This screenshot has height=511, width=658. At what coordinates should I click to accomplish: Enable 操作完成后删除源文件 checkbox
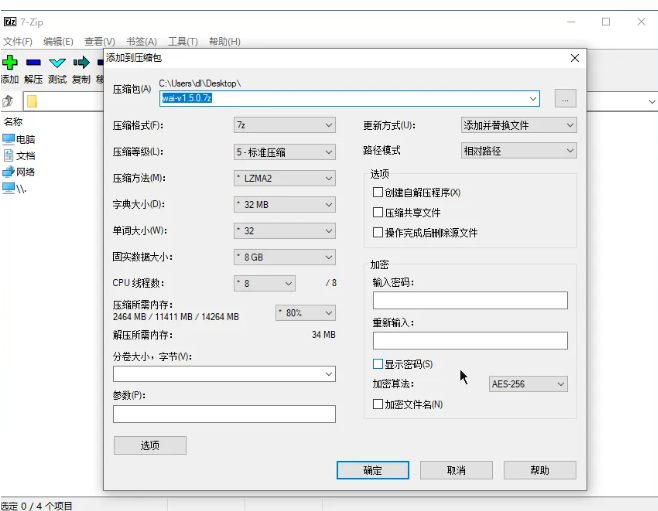(378, 232)
